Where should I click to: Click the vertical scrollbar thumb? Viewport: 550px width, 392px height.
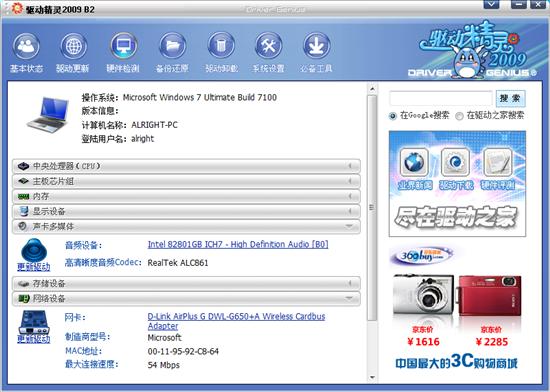(372, 208)
